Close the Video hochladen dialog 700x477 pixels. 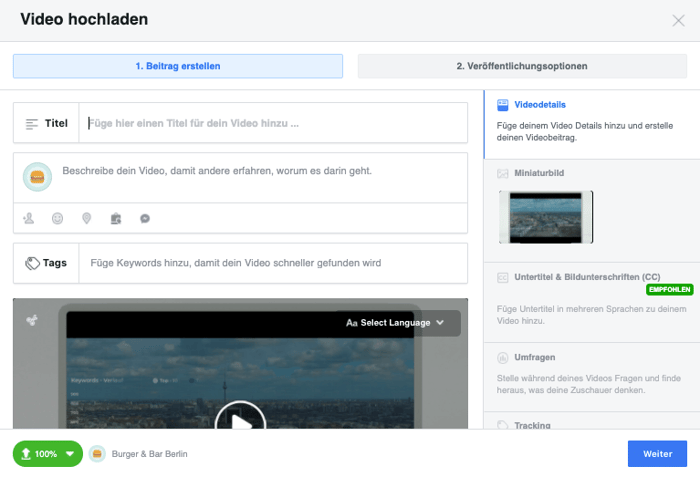pos(678,21)
